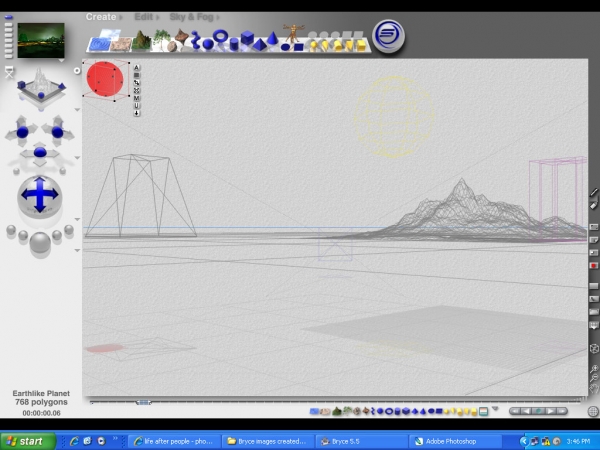
Task: Click the family color swatch in selection palette
Action: [484, 412]
